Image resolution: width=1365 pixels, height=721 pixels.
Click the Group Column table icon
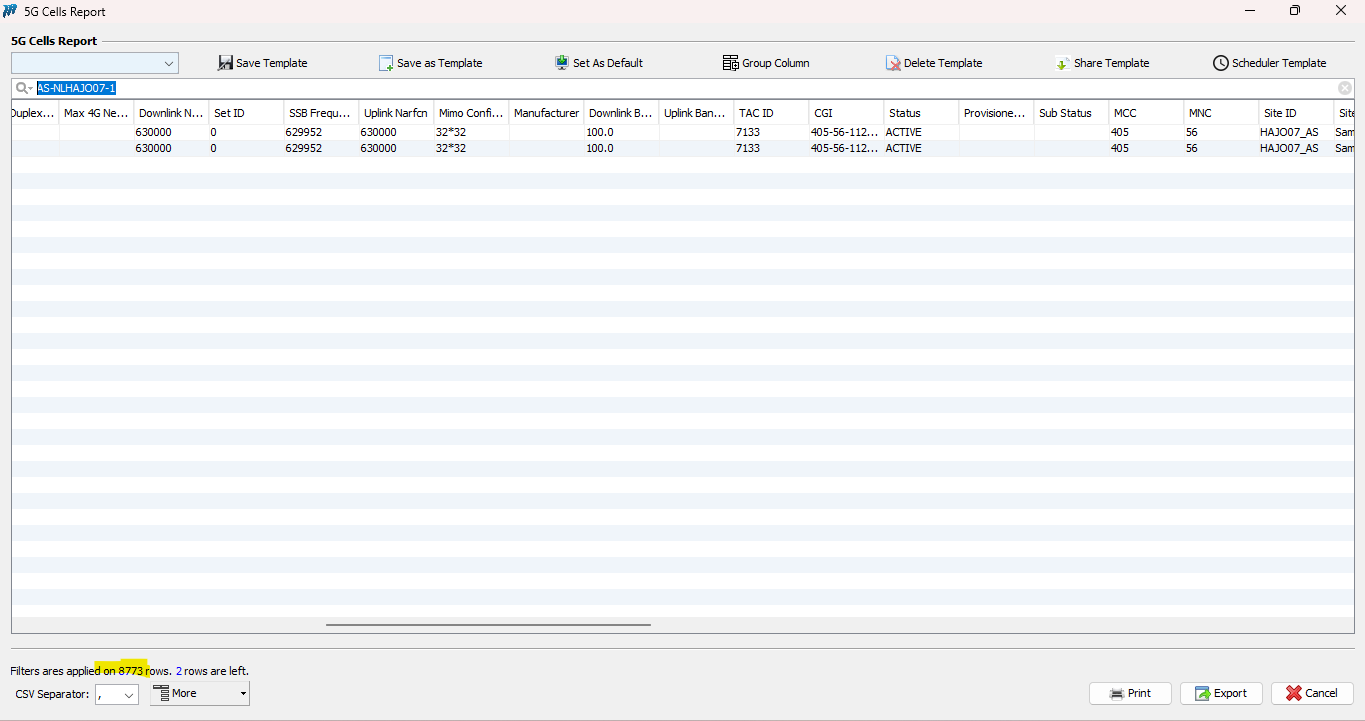pyautogui.click(x=730, y=63)
